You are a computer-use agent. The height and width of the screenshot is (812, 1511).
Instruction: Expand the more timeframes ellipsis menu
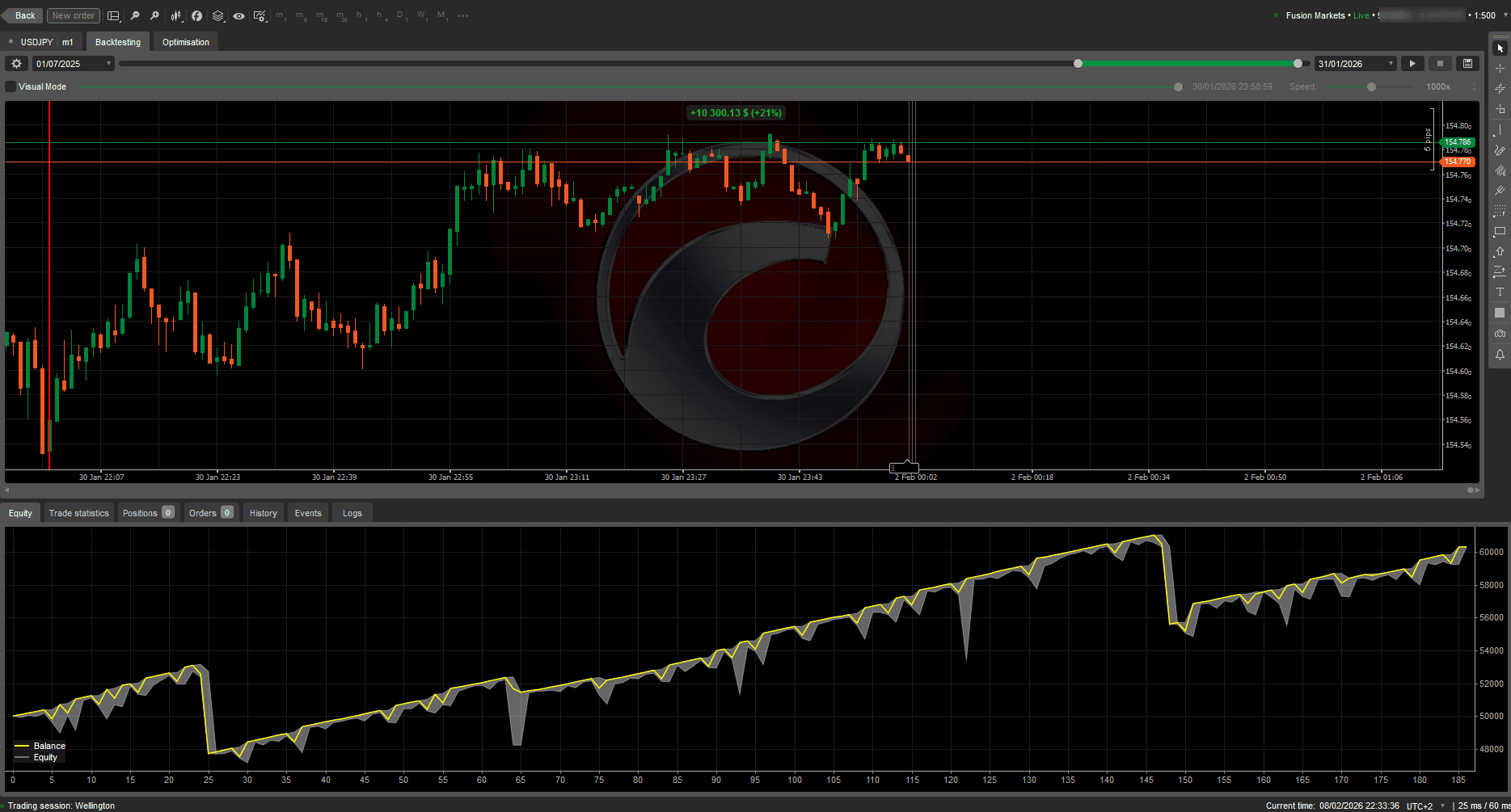coord(462,15)
